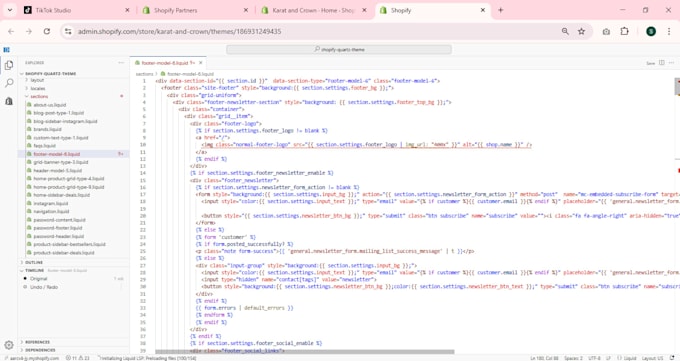
Task: Click the shopify-quartz-theme command search box
Action: click(x=339, y=49)
